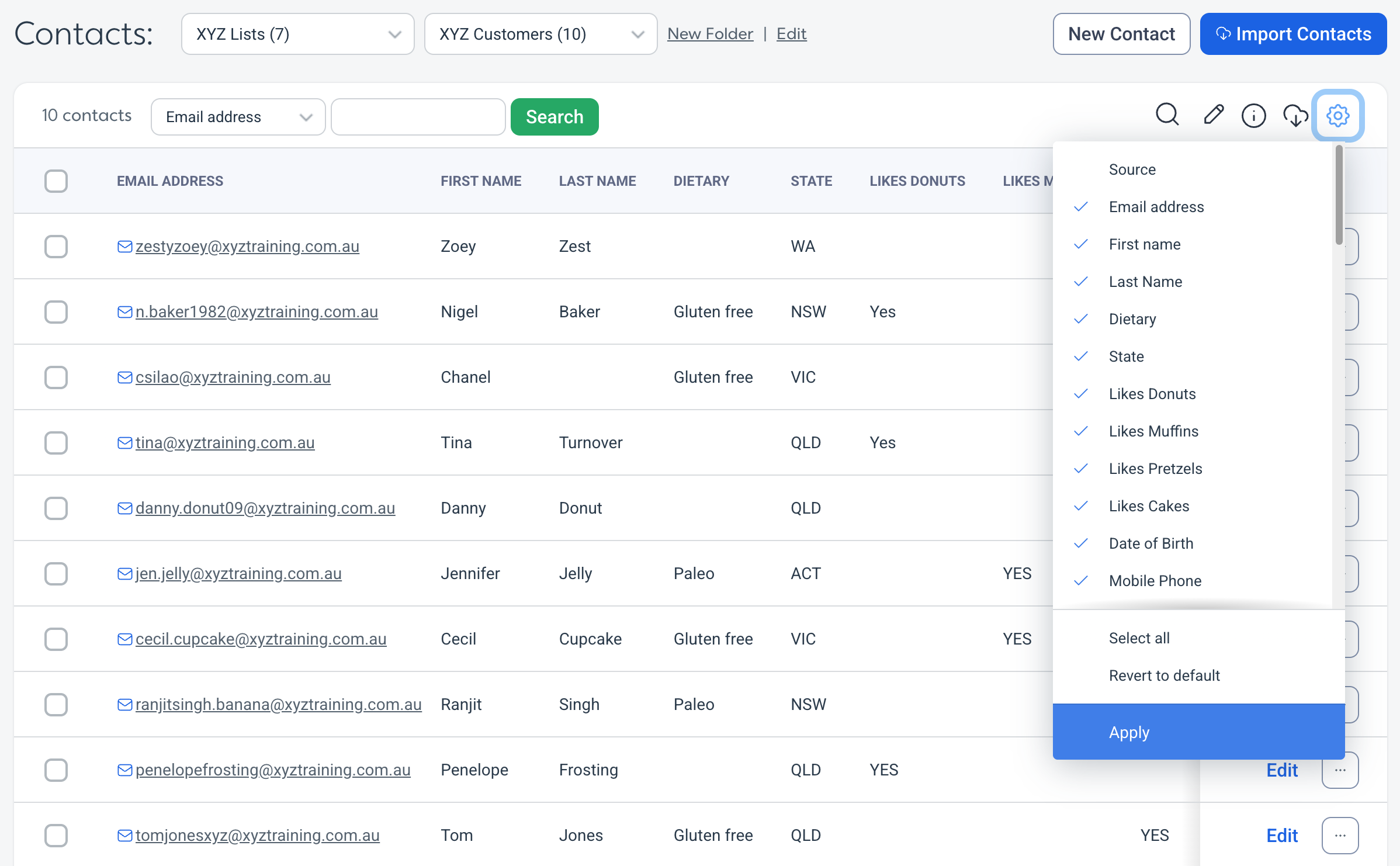
Task: Open the New Folder link
Action: click(710, 34)
